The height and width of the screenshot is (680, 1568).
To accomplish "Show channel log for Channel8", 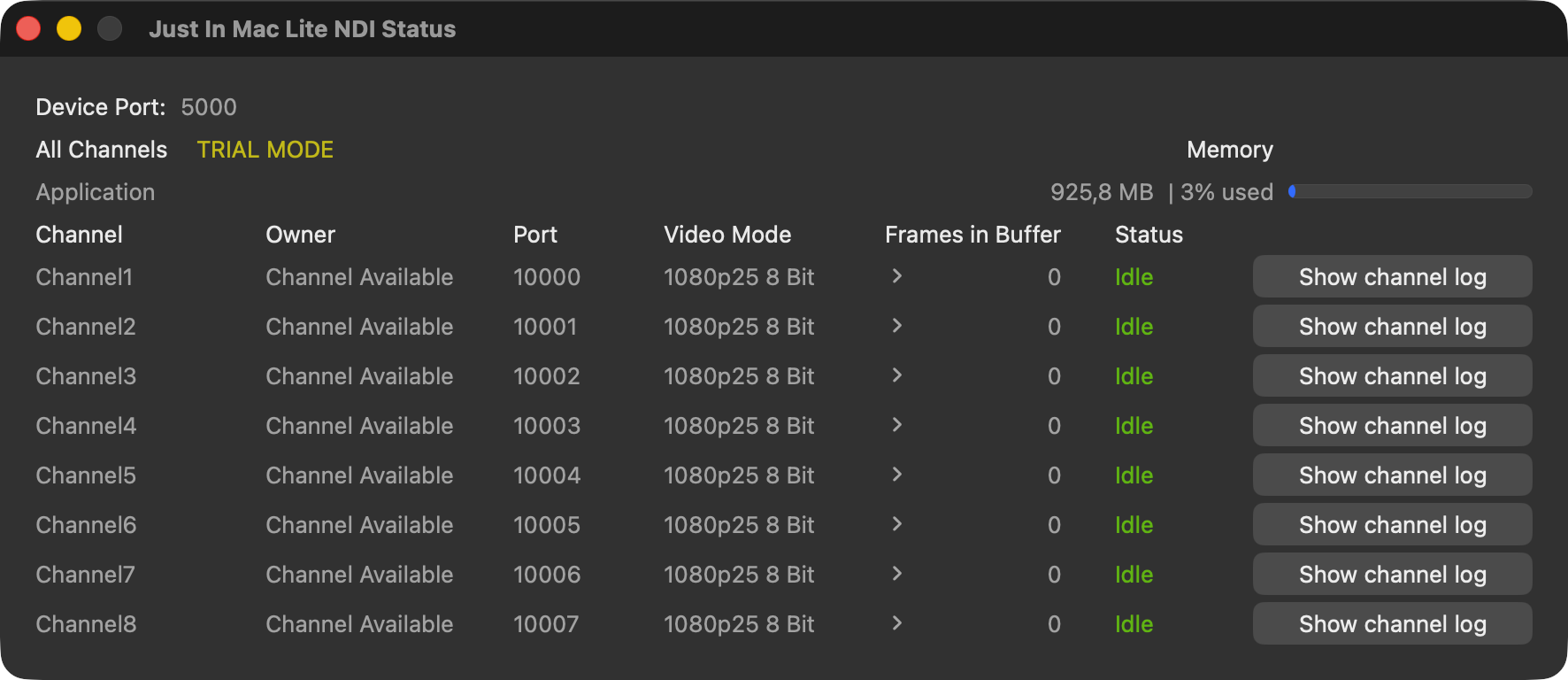I will click(1392, 623).
